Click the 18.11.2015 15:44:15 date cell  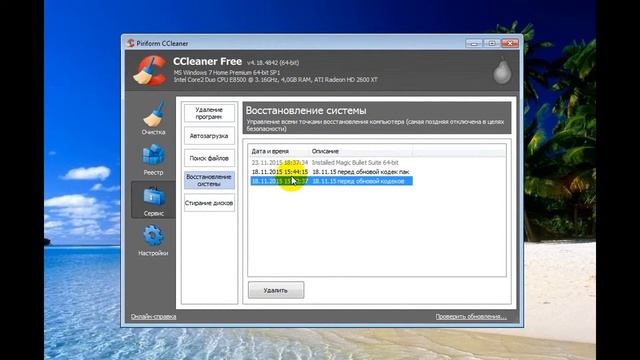(x=280, y=172)
